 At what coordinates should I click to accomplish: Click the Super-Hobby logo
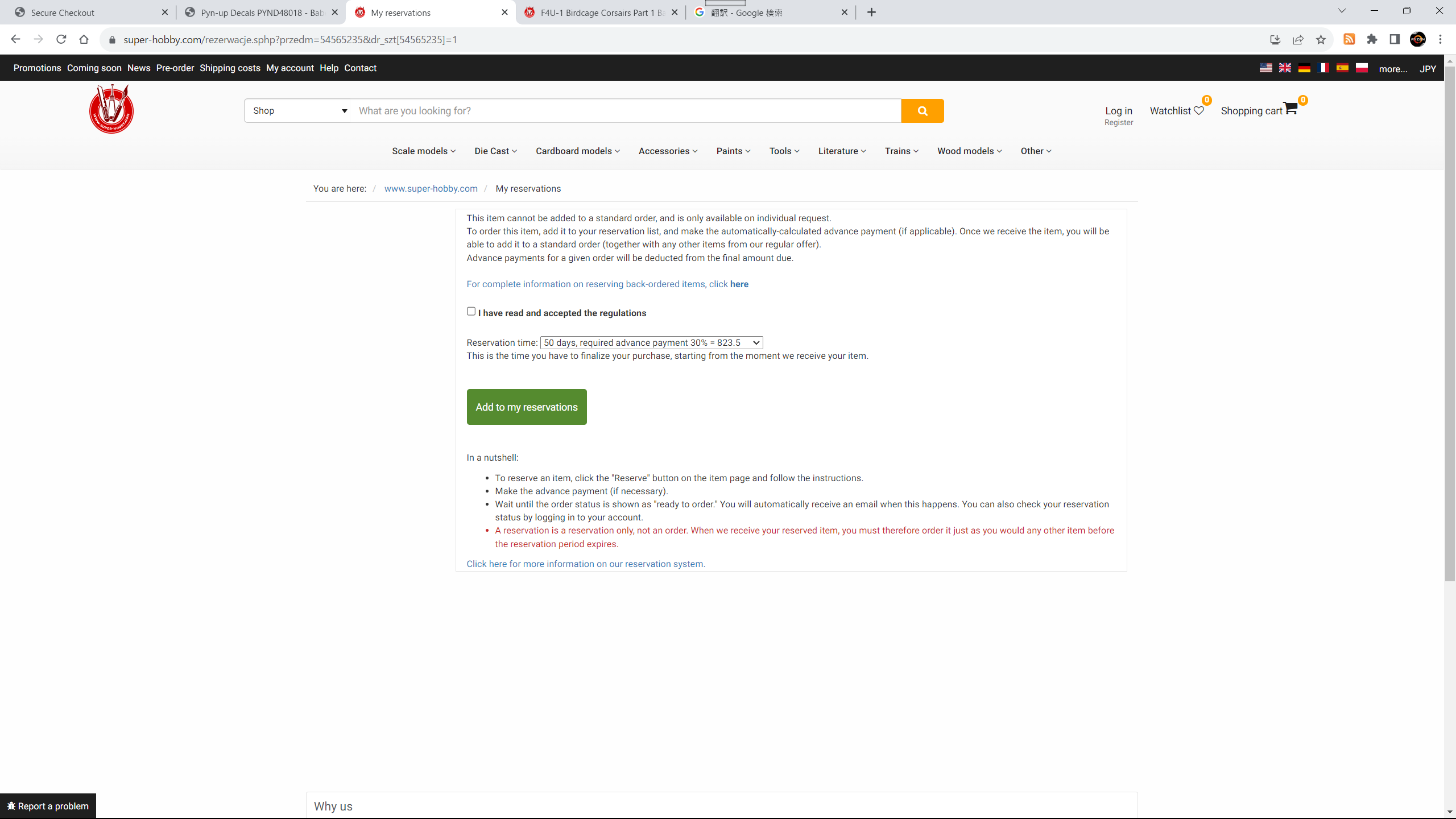point(111,109)
